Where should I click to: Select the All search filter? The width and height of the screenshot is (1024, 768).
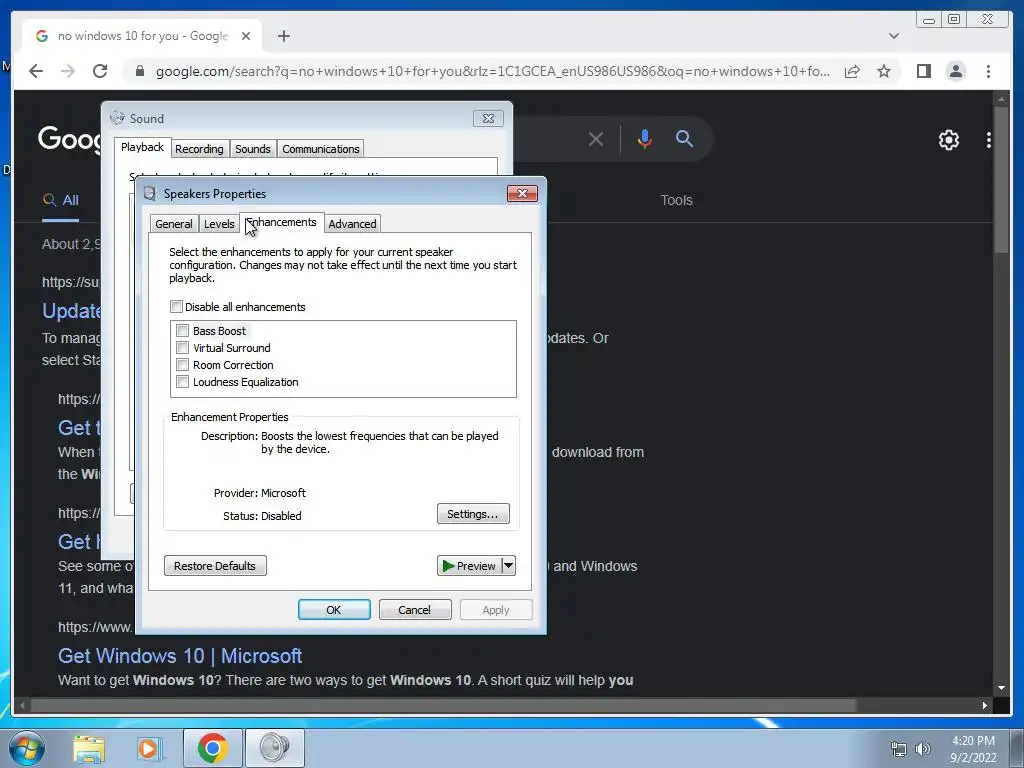[x=61, y=200]
